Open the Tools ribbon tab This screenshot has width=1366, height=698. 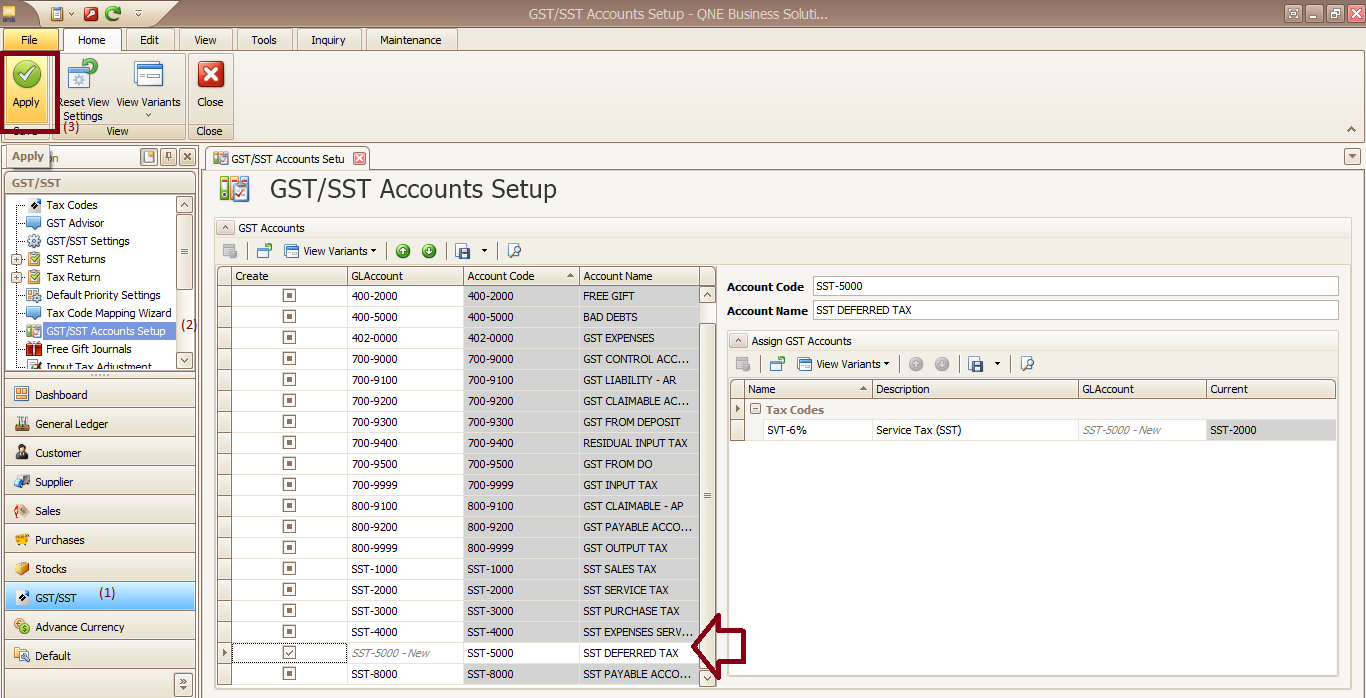point(264,40)
